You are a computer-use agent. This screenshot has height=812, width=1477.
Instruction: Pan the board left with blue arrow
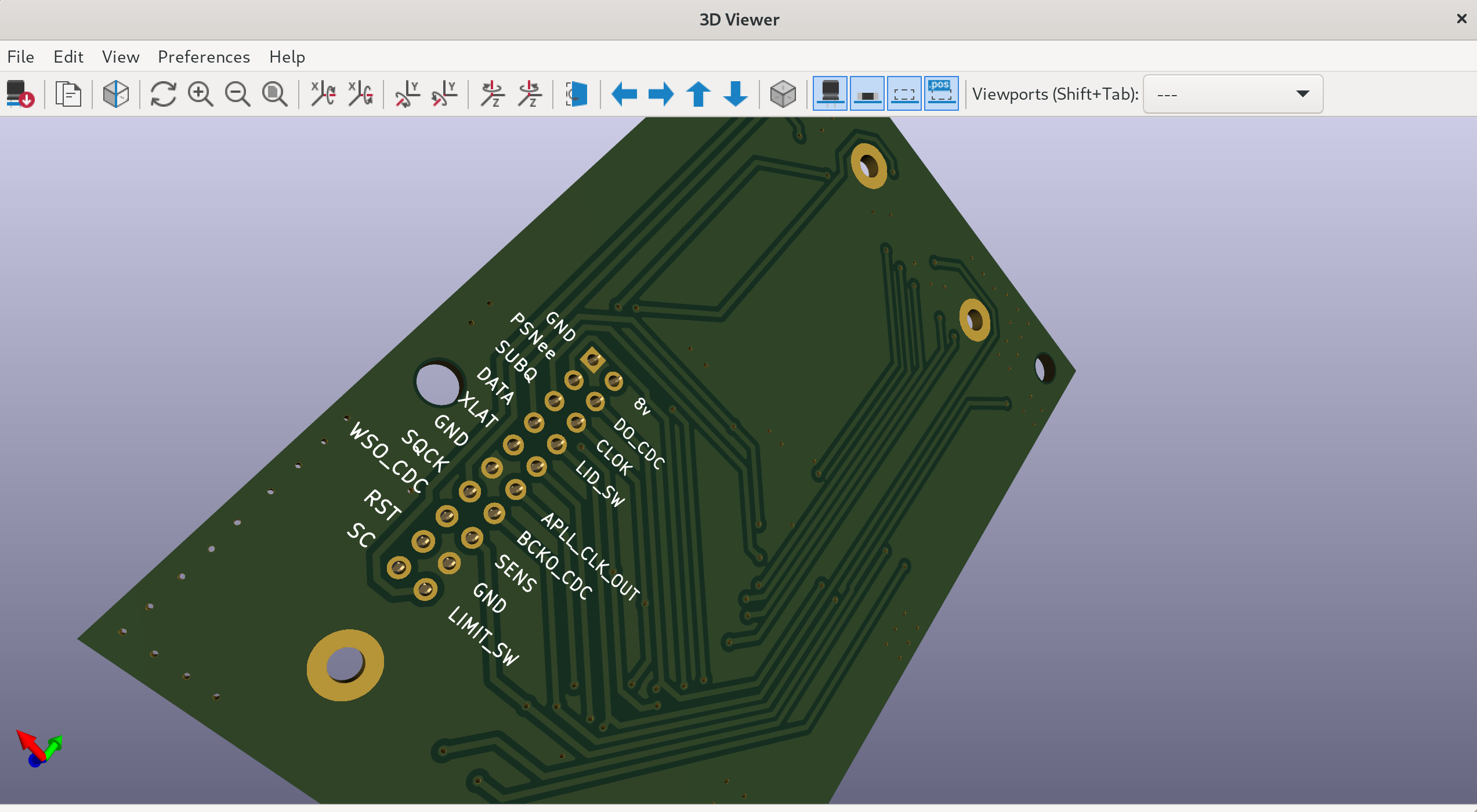624,94
